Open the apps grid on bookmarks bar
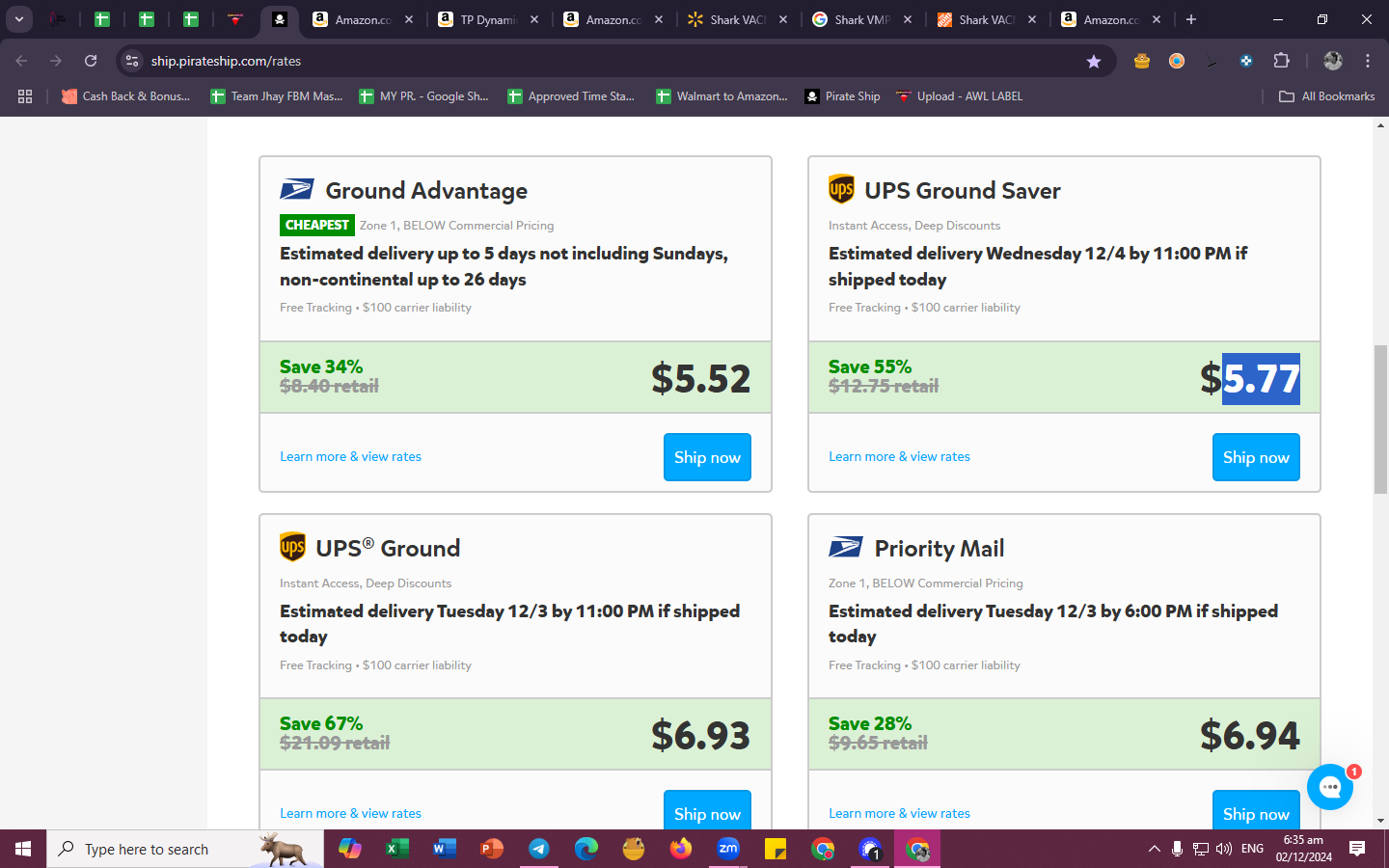 coord(25,96)
